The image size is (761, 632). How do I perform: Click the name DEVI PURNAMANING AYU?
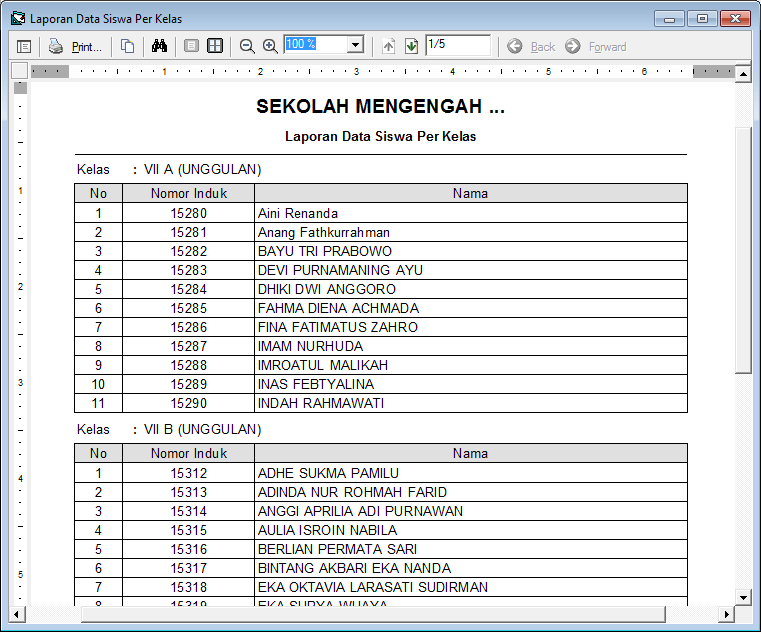coord(340,270)
